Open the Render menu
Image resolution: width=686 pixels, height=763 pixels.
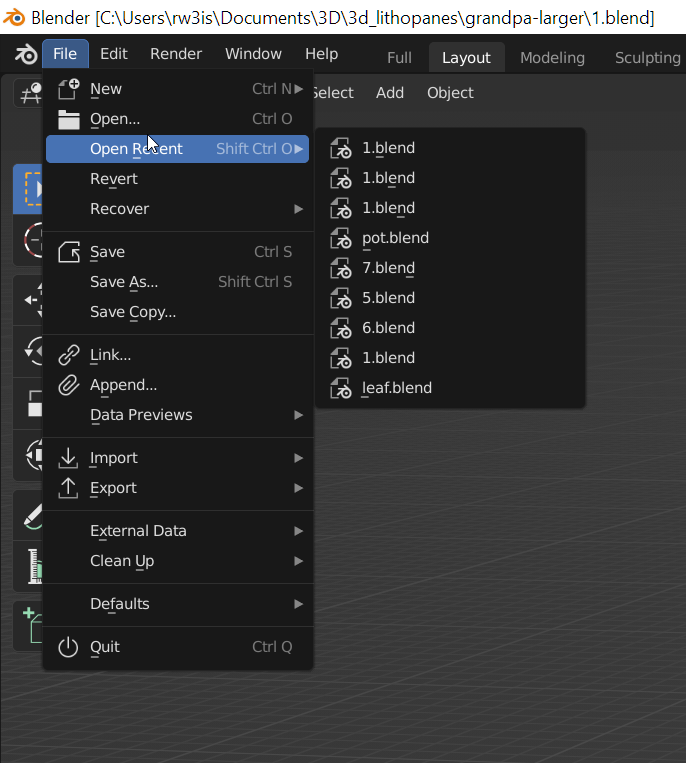coord(176,54)
